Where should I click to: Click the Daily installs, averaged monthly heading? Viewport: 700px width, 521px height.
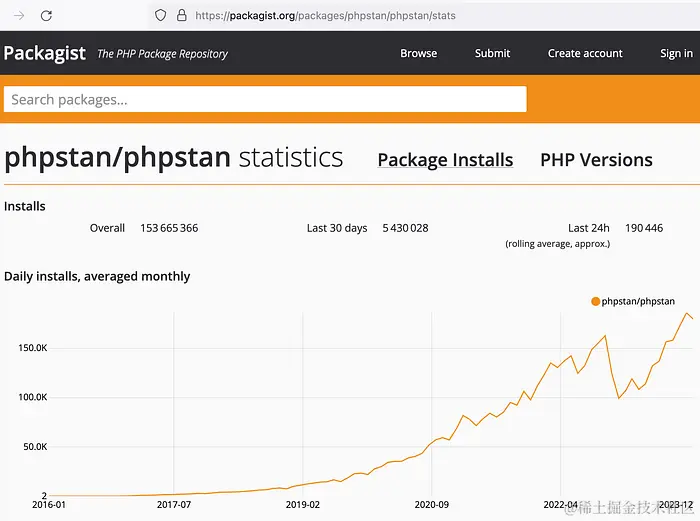tap(97, 276)
